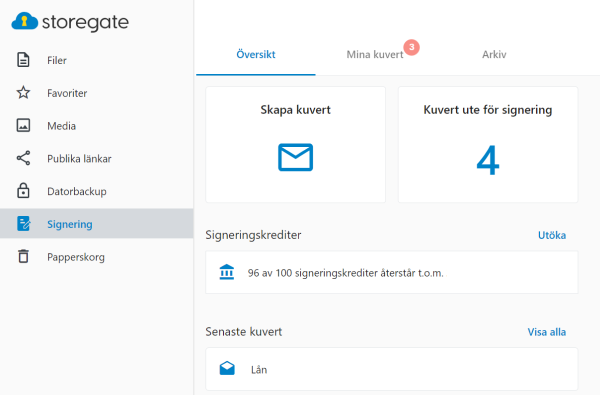
Task: Click the Publika länkar share icon
Action: tap(23, 158)
